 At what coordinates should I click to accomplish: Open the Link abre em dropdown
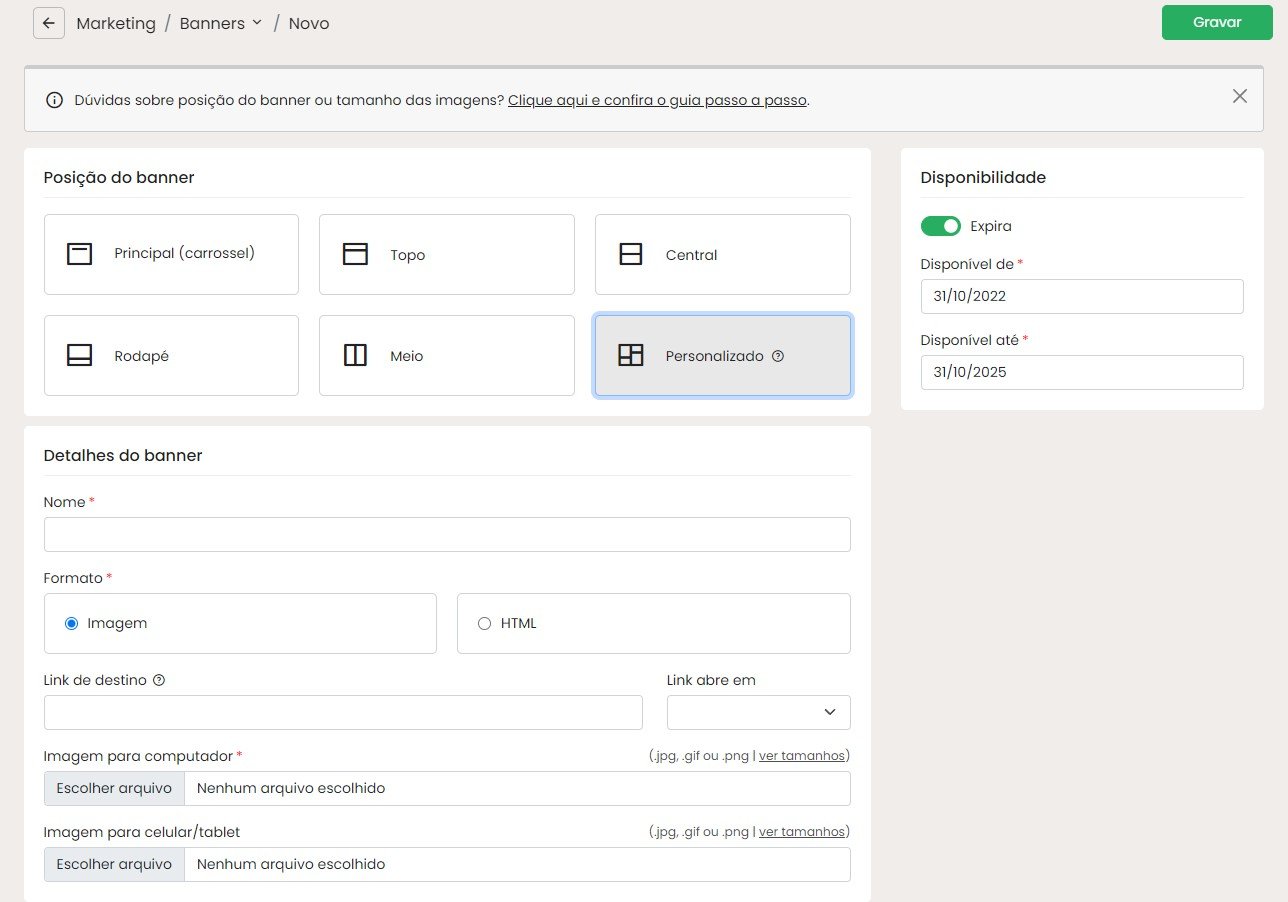(x=759, y=712)
